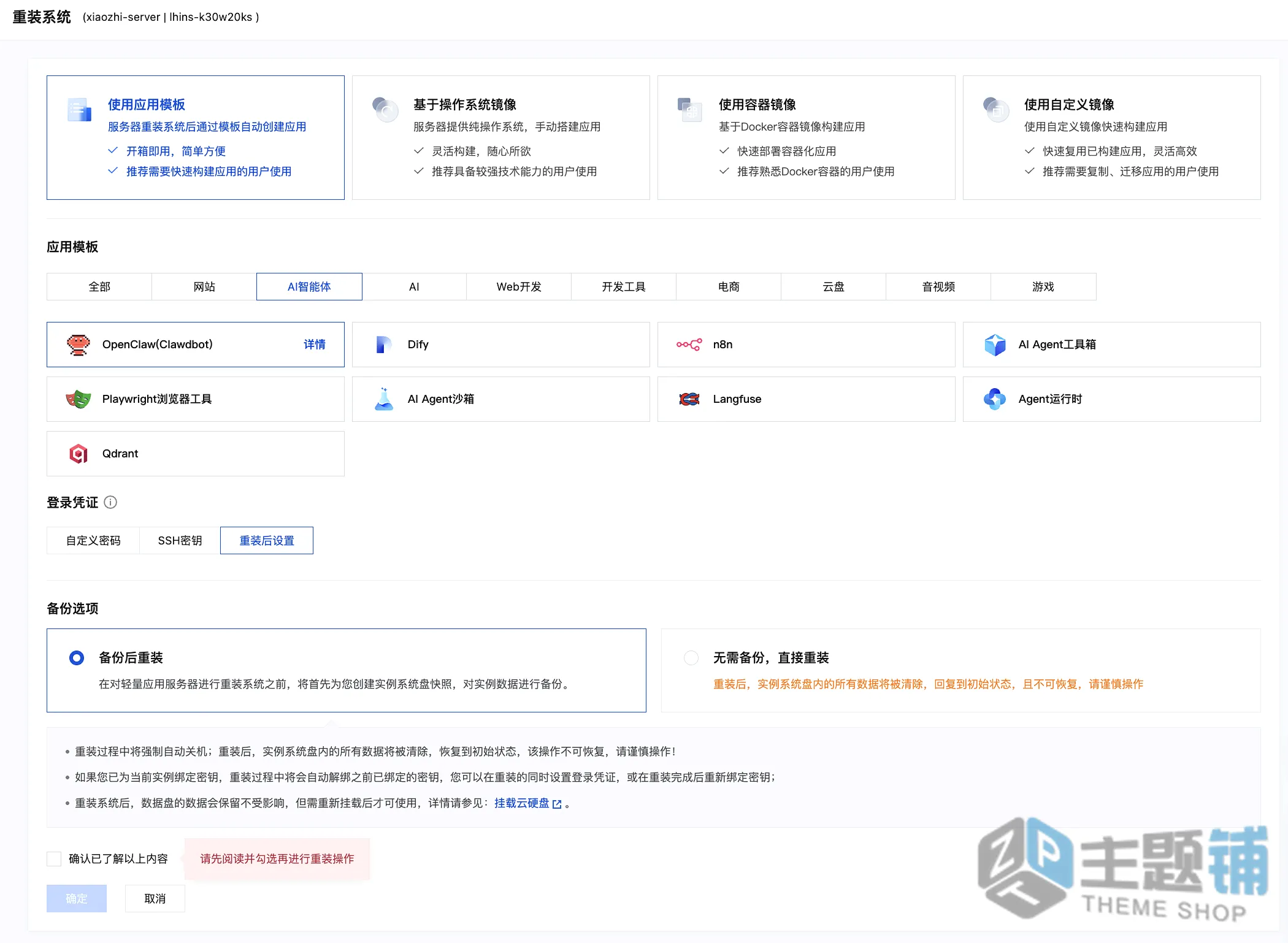Select AI Agent沙箱 template name

click(441, 399)
